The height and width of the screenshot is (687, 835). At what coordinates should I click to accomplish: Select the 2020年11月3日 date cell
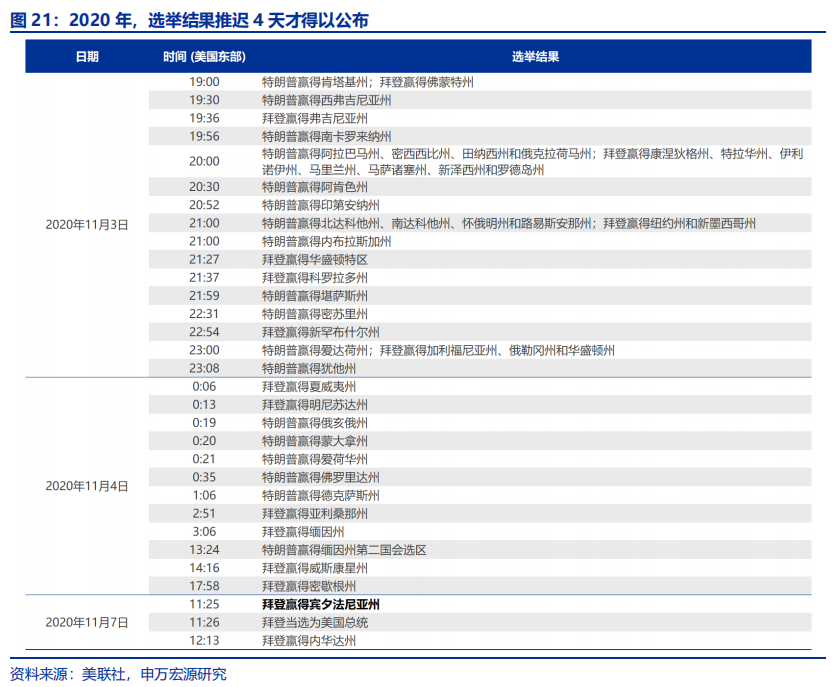coord(87,225)
